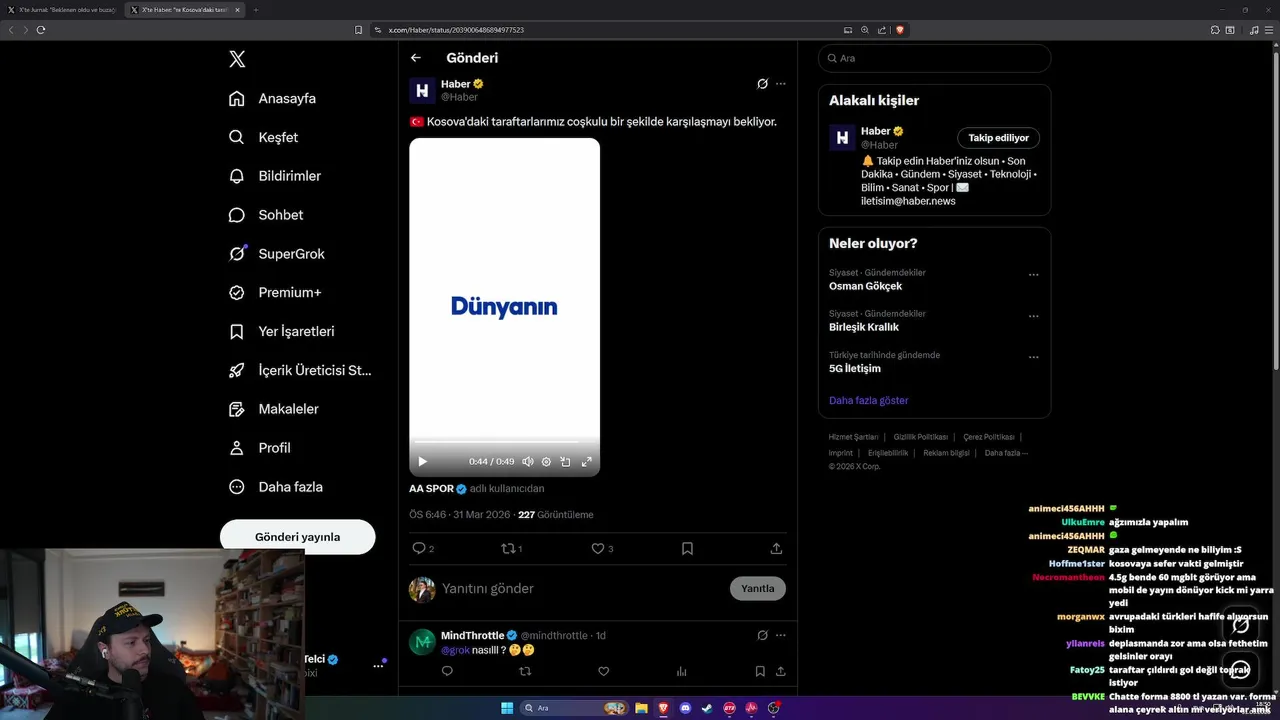Open Steam from the taskbar

pos(707,708)
